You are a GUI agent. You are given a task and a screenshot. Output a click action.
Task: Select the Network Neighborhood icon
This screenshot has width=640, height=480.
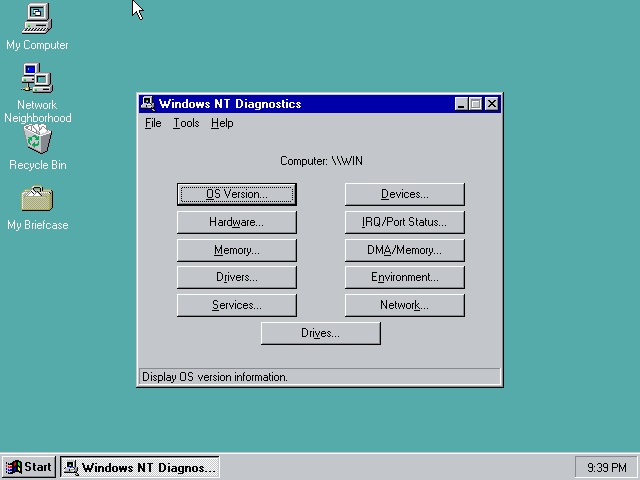click(37, 79)
